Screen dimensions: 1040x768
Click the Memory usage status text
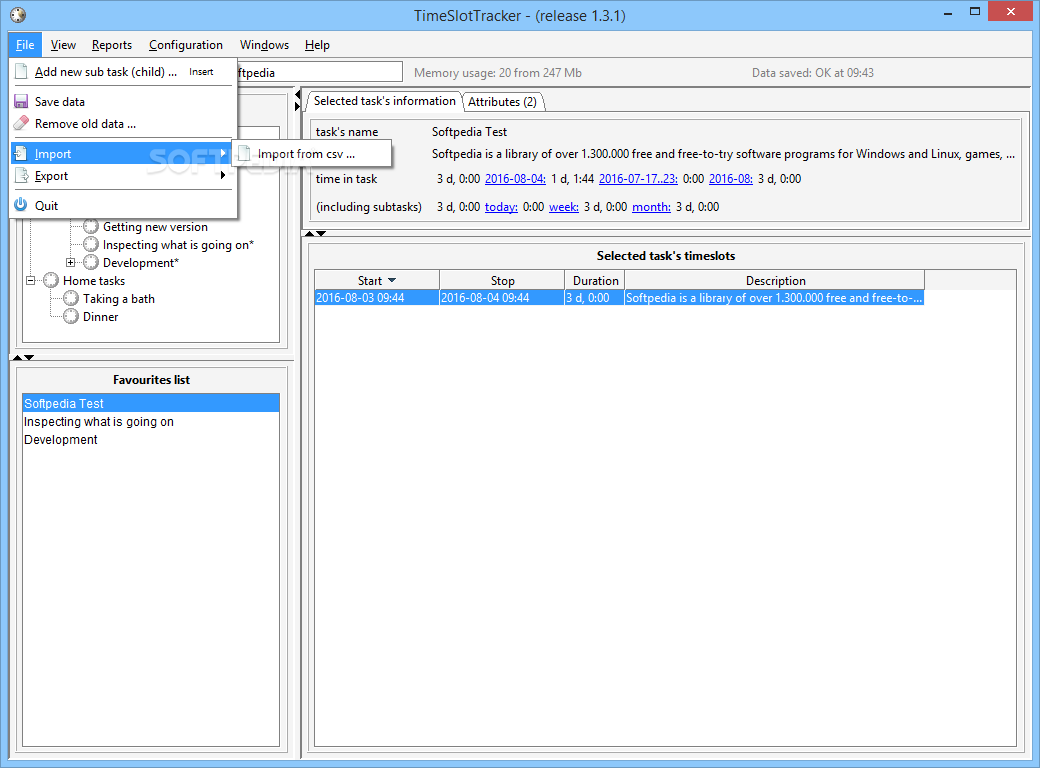click(x=497, y=72)
